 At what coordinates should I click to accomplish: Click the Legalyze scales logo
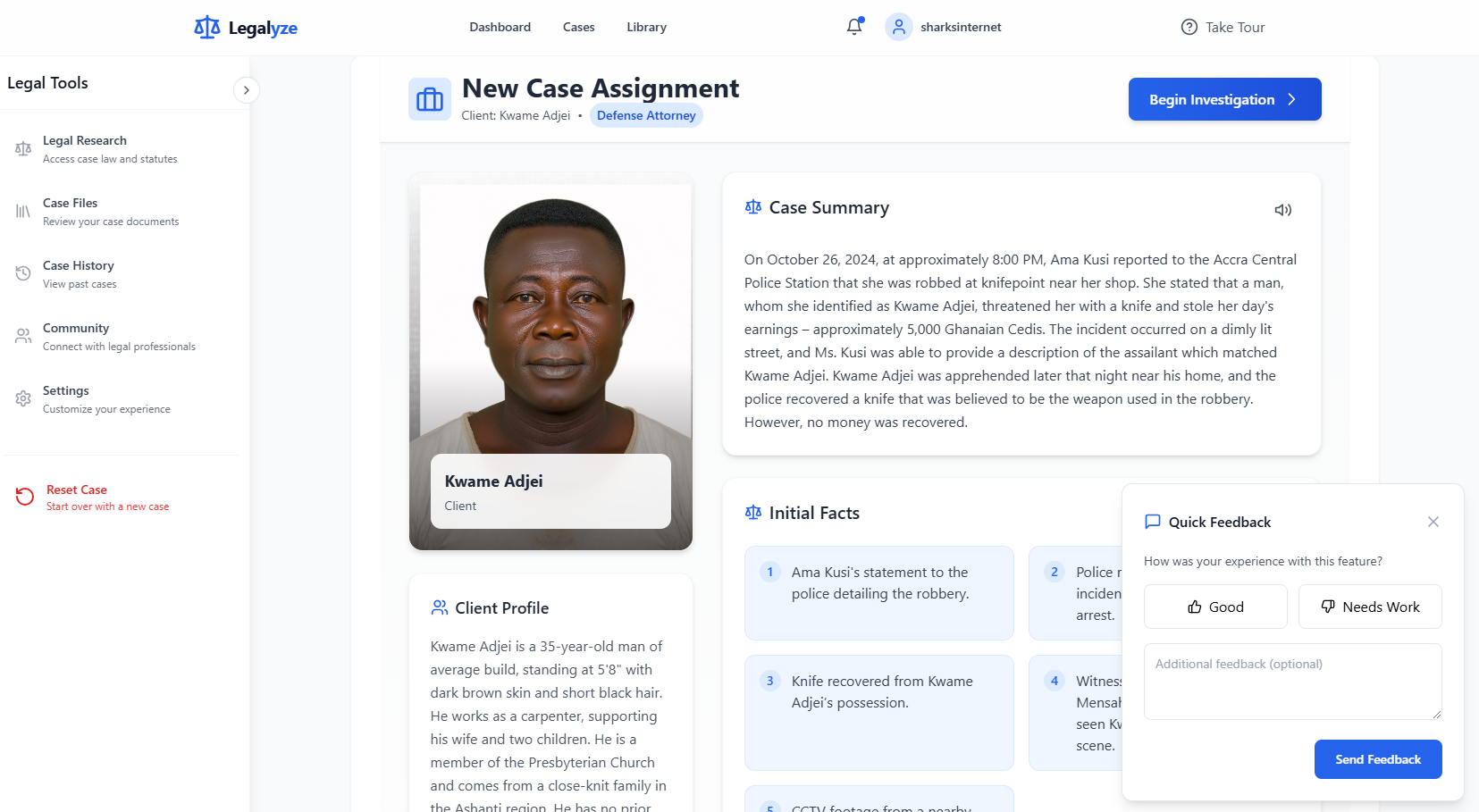[207, 28]
